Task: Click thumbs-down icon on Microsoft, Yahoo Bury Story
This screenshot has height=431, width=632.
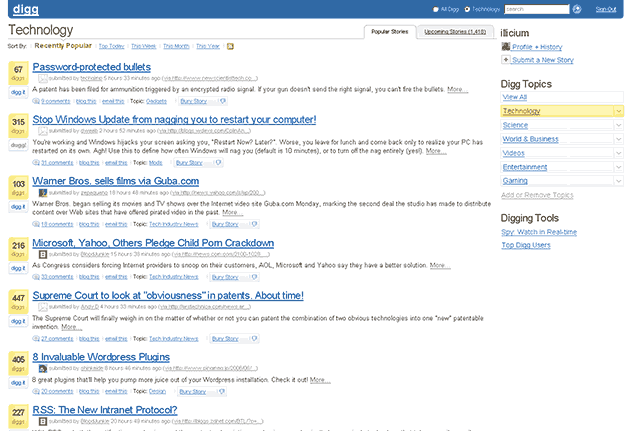Action: click(254, 277)
